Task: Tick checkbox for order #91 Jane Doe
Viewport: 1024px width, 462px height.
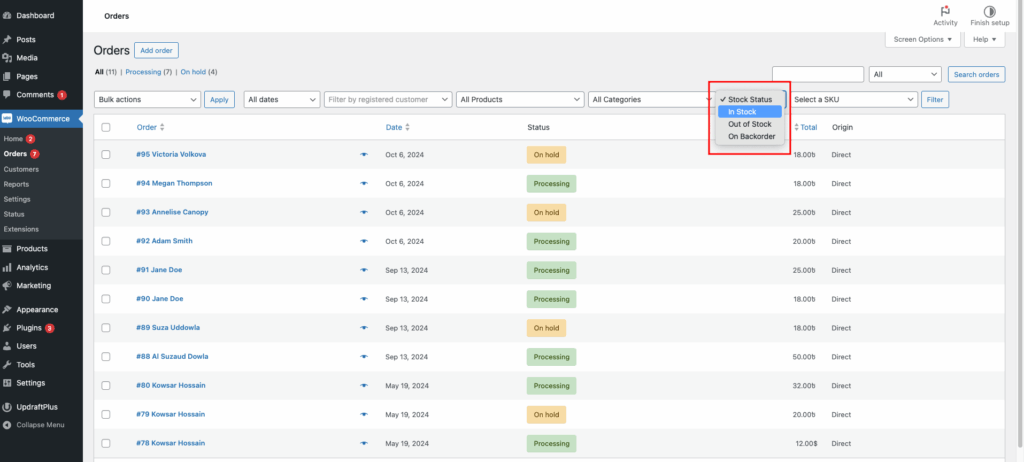Action: 106,270
